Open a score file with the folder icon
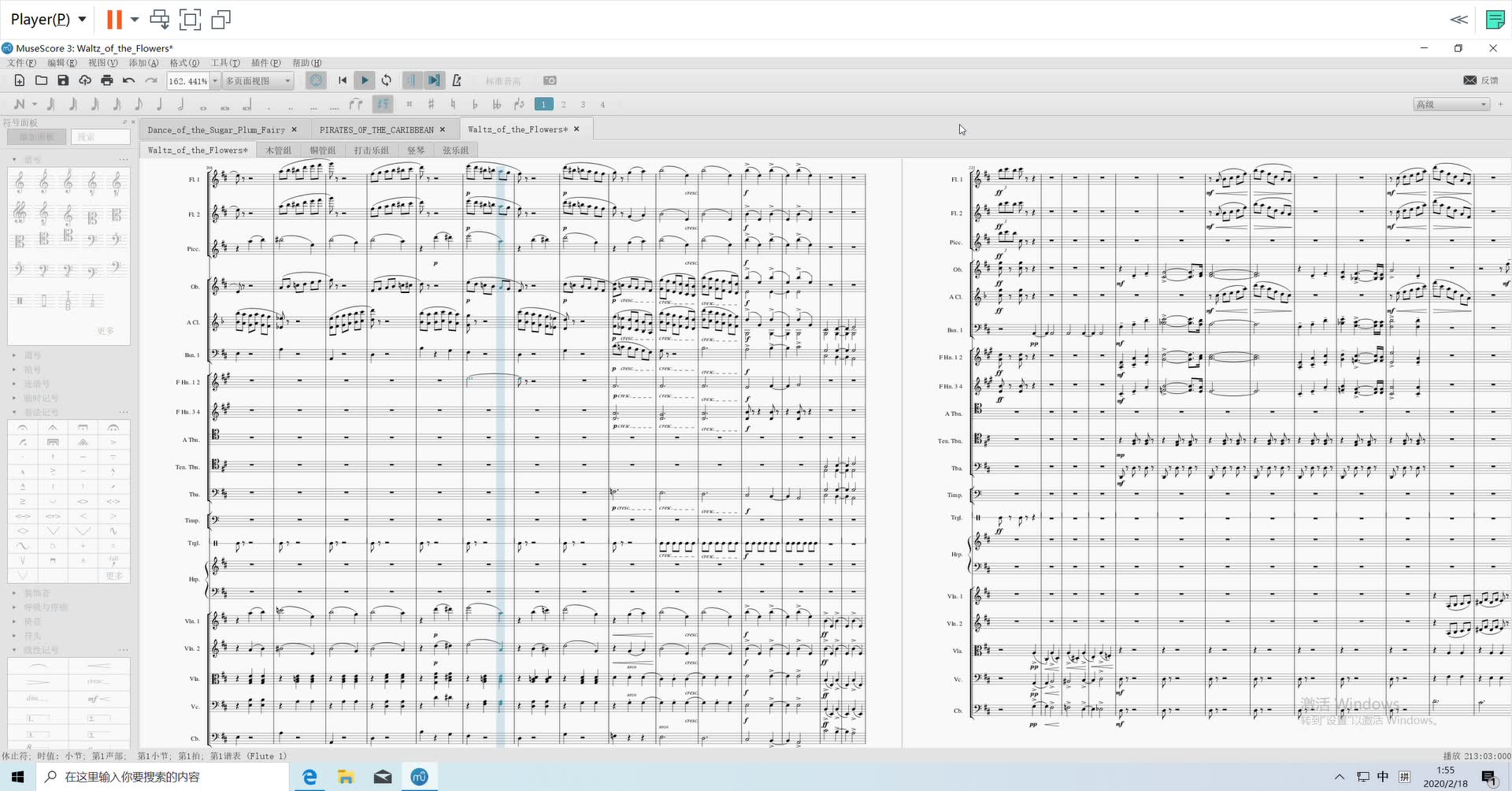 (41, 80)
